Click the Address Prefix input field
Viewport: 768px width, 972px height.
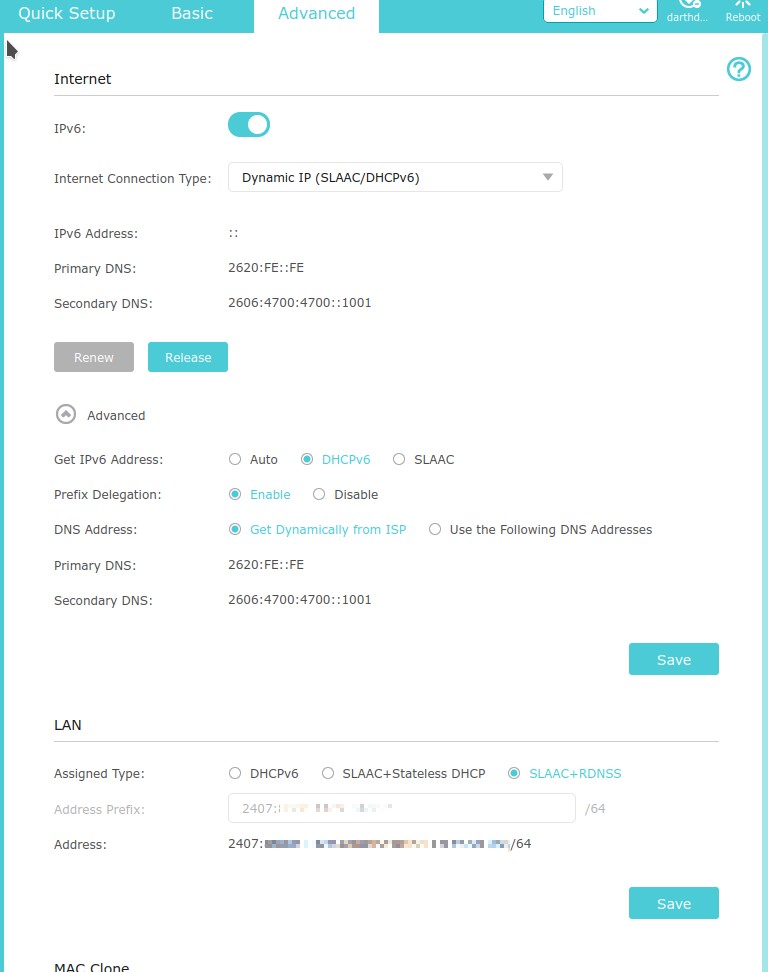pos(401,808)
